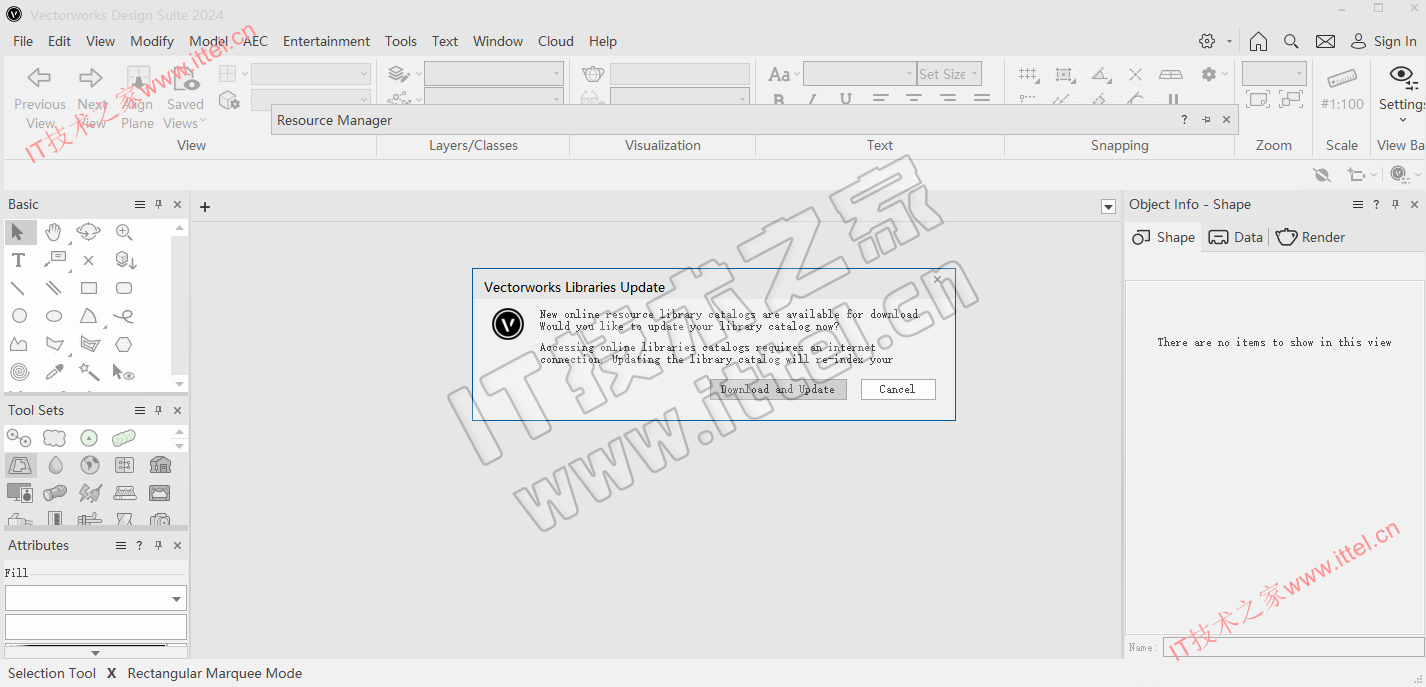The width and height of the screenshot is (1426, 687).
Task: Open the Entertainment menu
Action: 326,41
